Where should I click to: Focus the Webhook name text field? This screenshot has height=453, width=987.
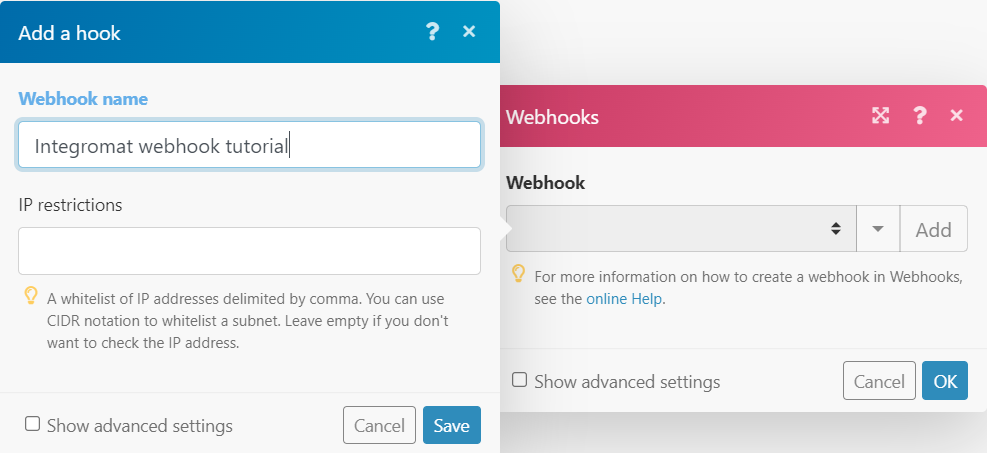[249, 146]
